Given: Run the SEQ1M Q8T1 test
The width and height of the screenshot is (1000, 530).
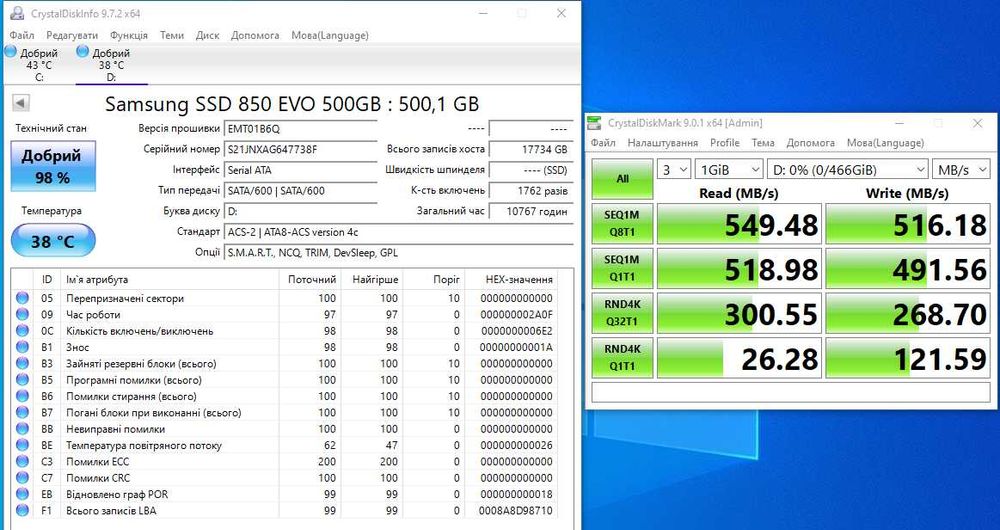Looking at the screenshot, I should [622, 223].
